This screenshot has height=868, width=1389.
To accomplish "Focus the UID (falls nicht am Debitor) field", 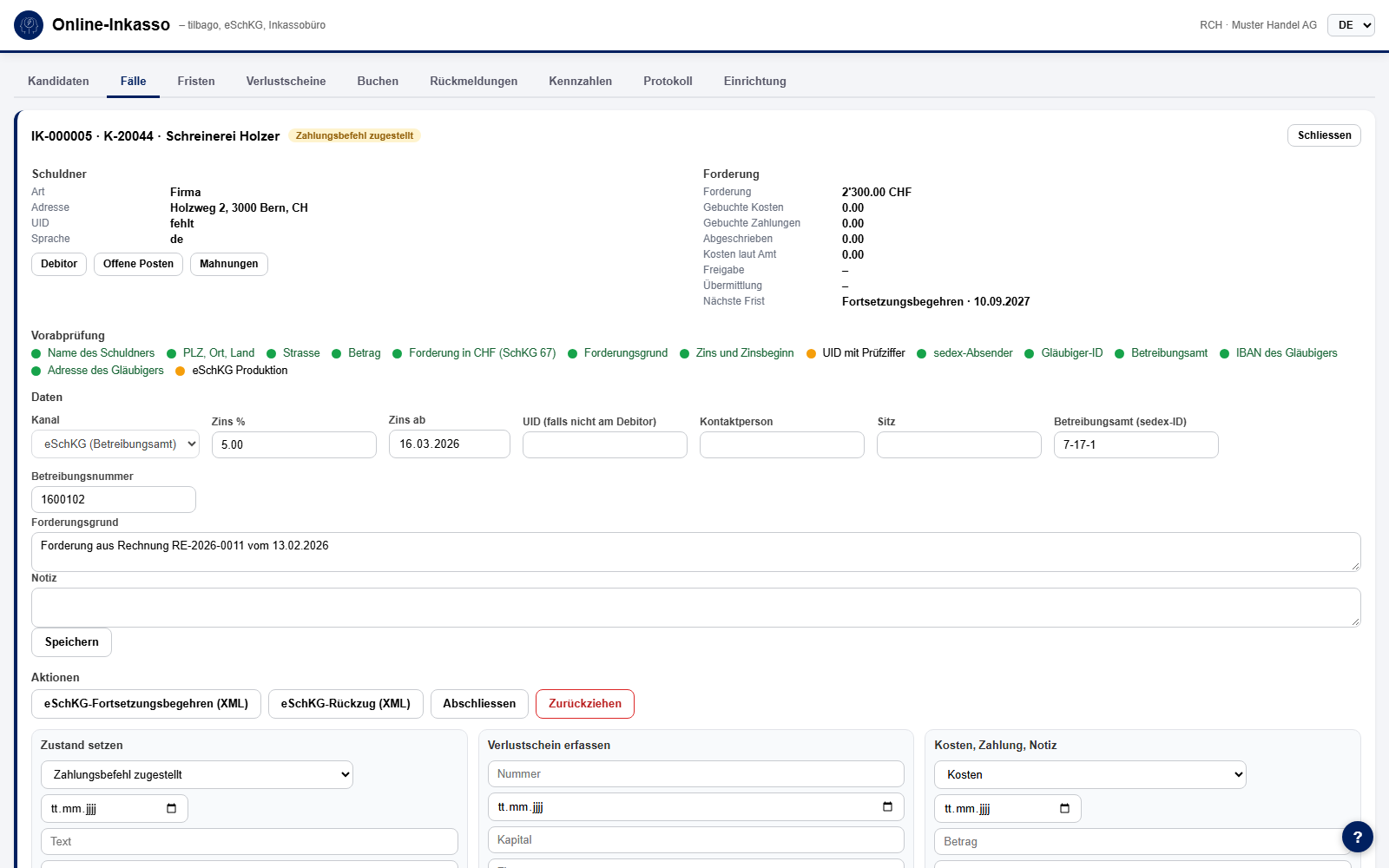I will 605,444.
